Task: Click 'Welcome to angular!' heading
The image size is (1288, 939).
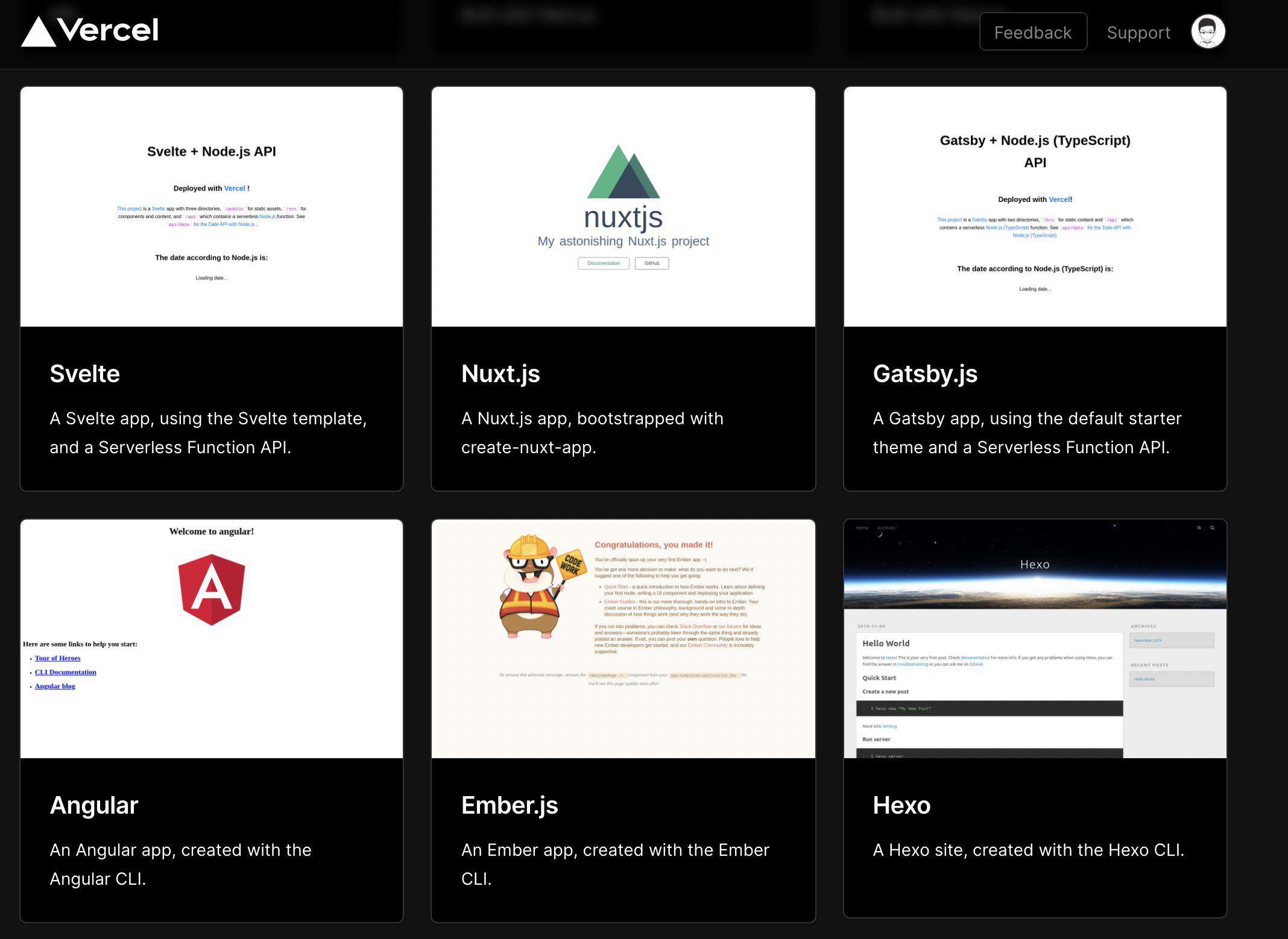Action: pos(212,532)
